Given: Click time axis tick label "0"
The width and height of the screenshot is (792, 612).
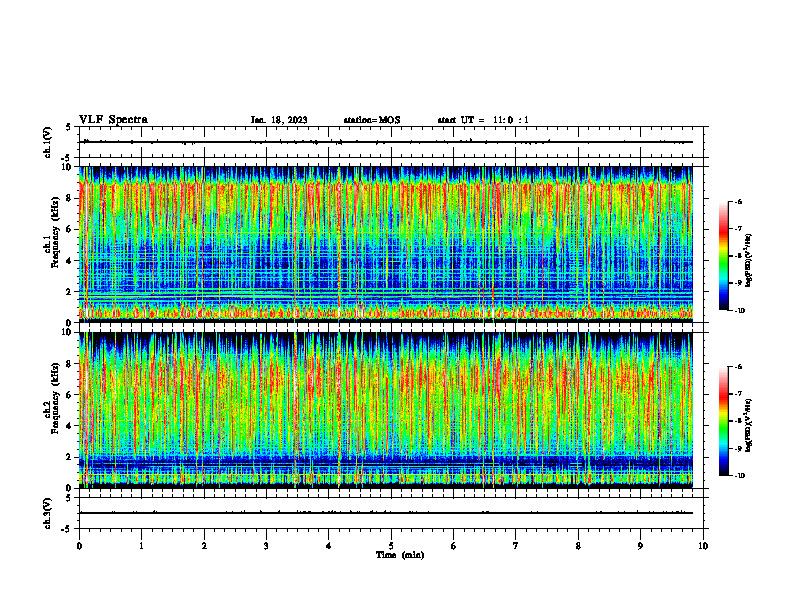Looking at the screenshot, I should tap(79, 546).
